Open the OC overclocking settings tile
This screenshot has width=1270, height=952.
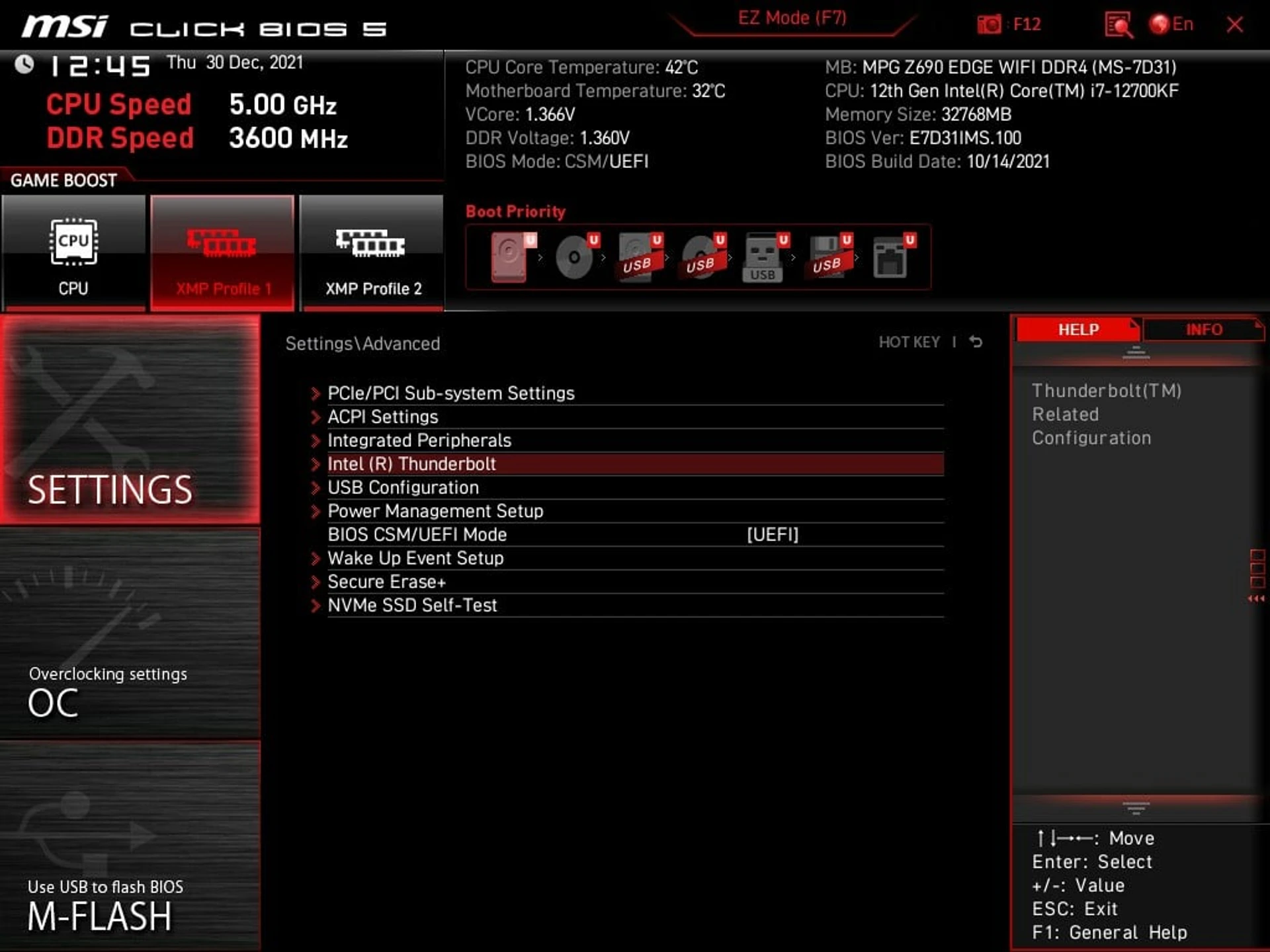click(130, 633)
